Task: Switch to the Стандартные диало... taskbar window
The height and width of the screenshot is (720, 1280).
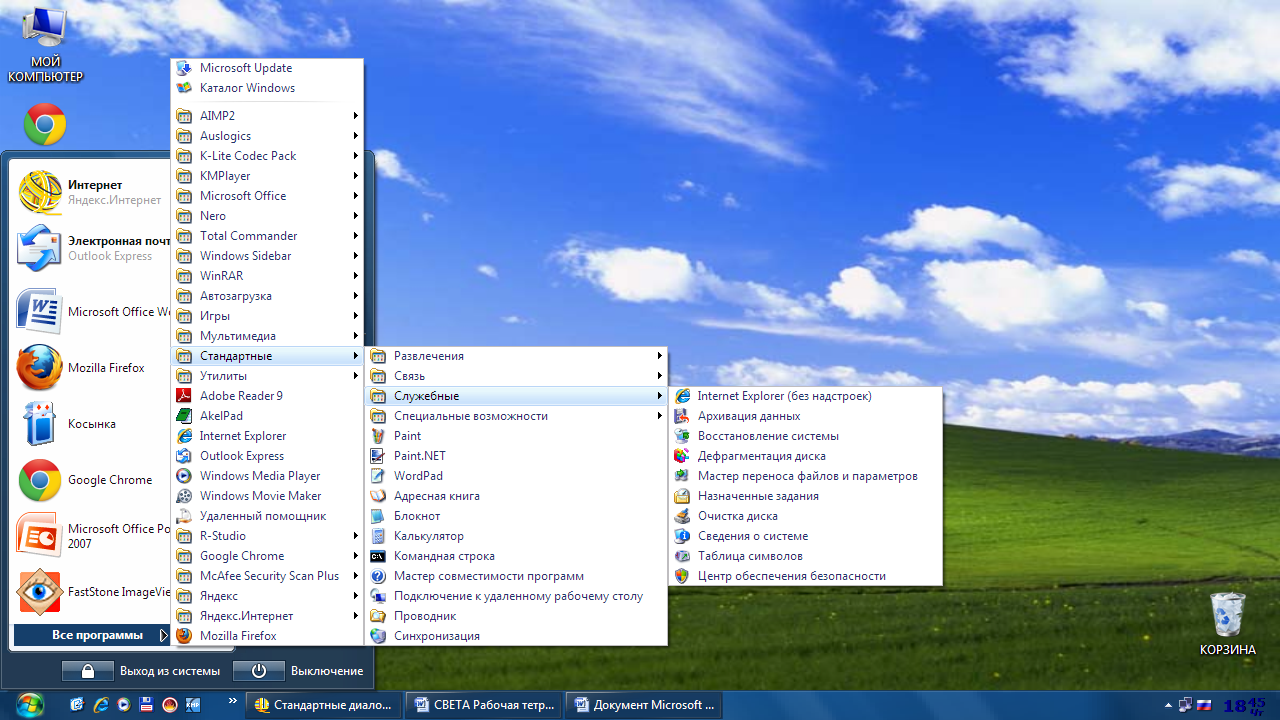Action: tap(324, 705)
